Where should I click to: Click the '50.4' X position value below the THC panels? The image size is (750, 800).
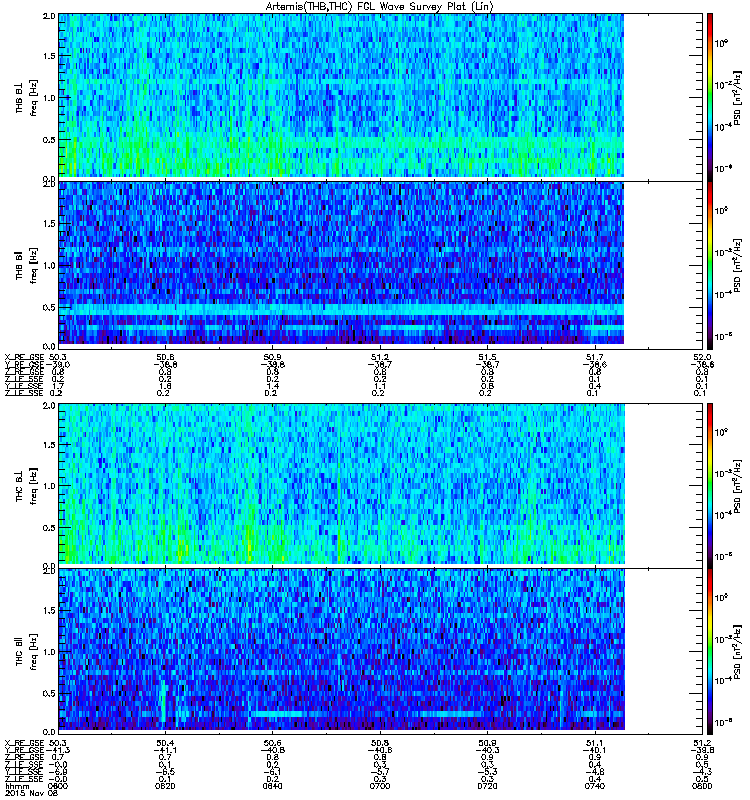[x=165, y=743]
